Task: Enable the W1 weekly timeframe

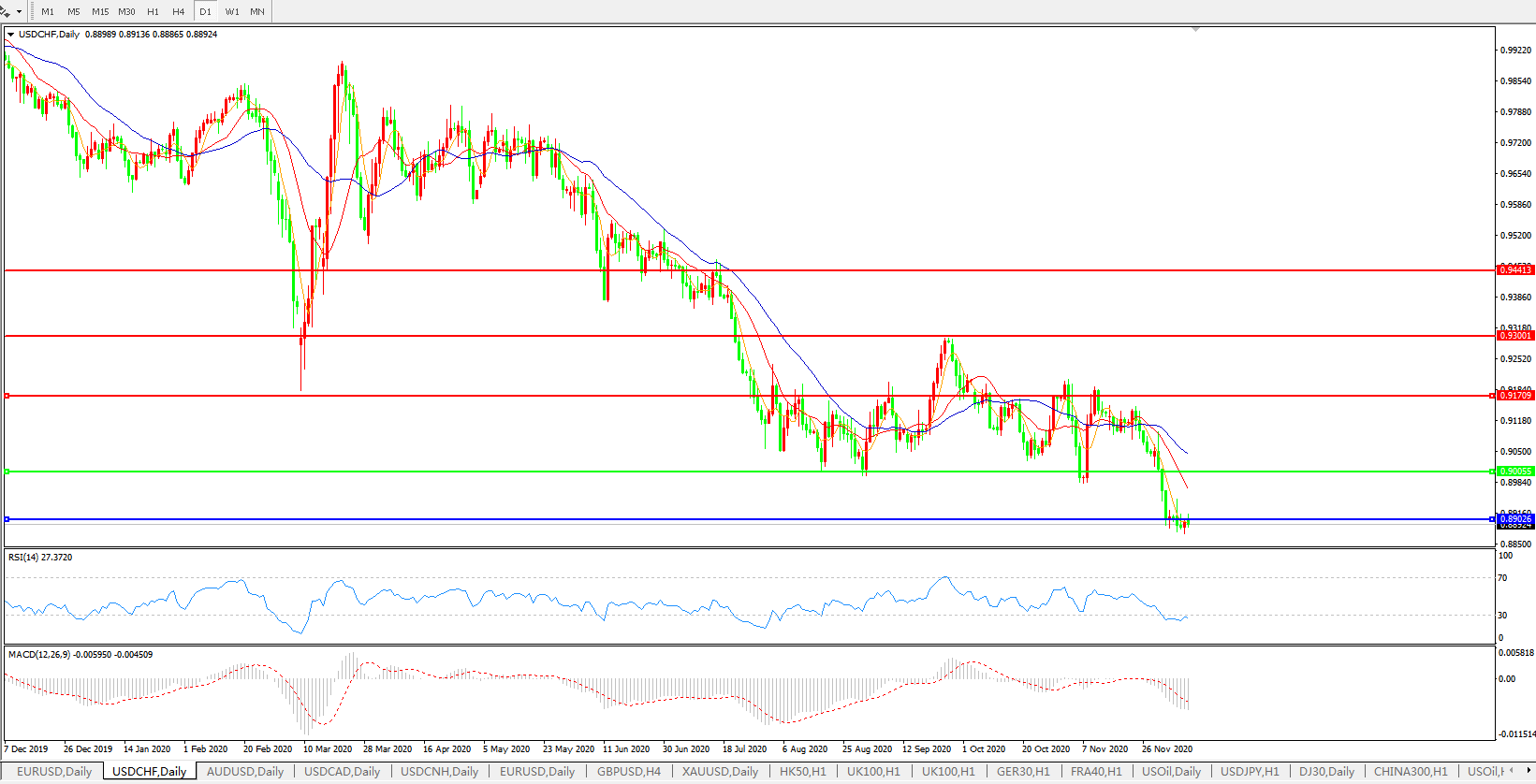Action: tap(232, 12)
